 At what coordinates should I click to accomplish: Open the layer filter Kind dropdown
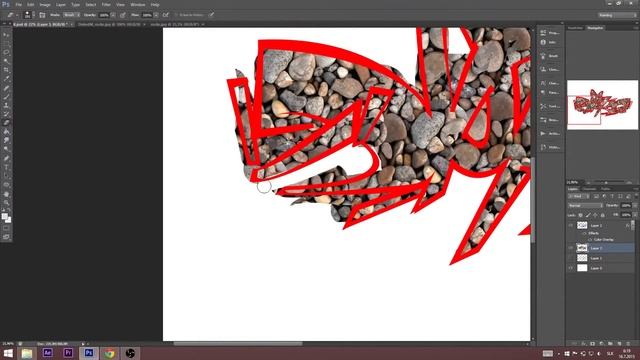click(579, 196)
